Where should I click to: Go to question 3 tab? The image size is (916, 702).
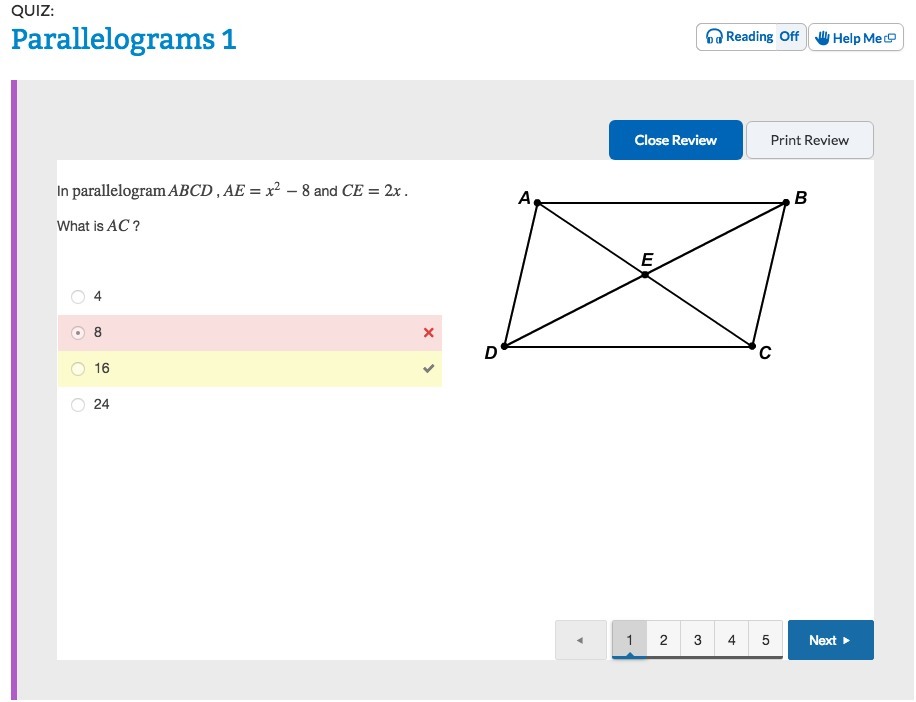[x=698, y=640]
